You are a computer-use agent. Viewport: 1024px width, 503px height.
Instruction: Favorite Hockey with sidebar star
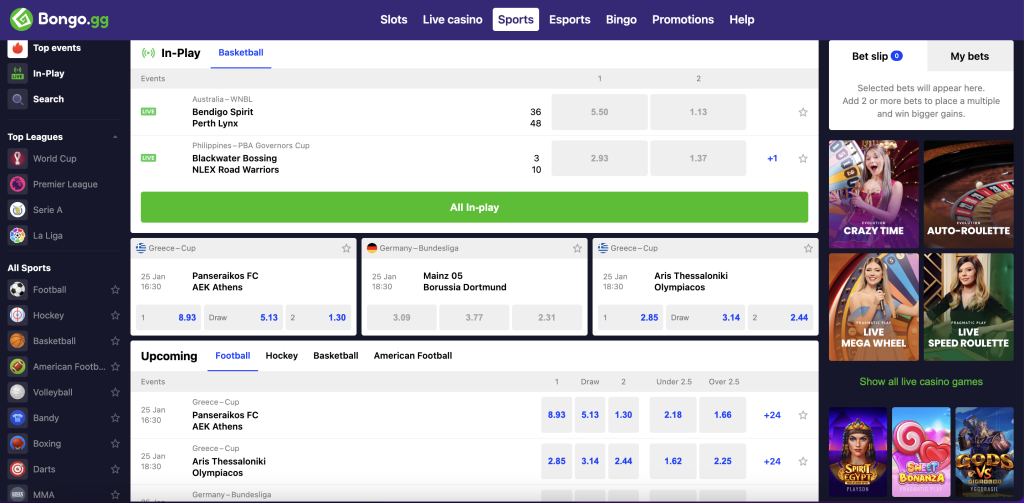116,315
